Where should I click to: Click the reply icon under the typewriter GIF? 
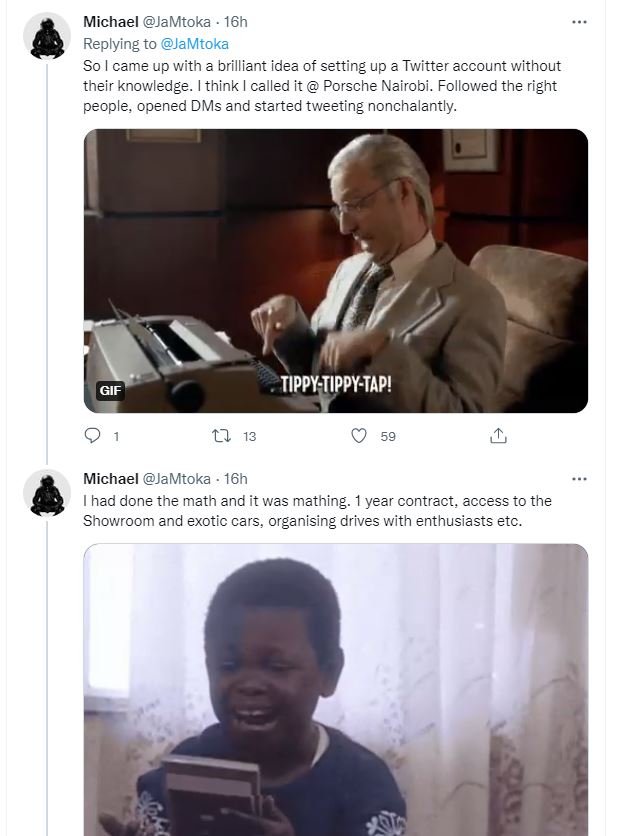pyautogui.click(x=93, y=436)
